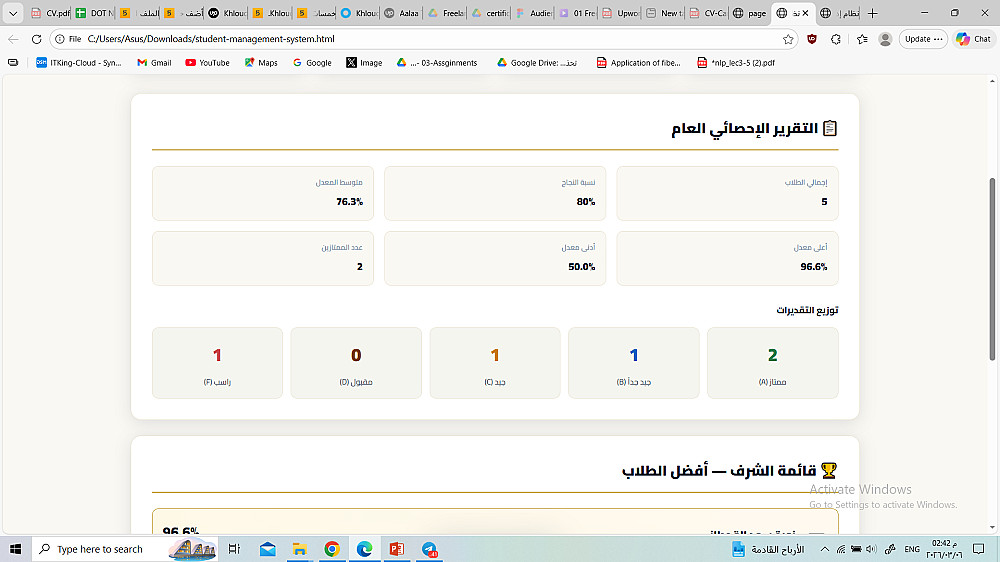Viewport: 1000px width, 562px height.
Task: Switch to the CV-Ca tab
Action: (x=707, y=13)
